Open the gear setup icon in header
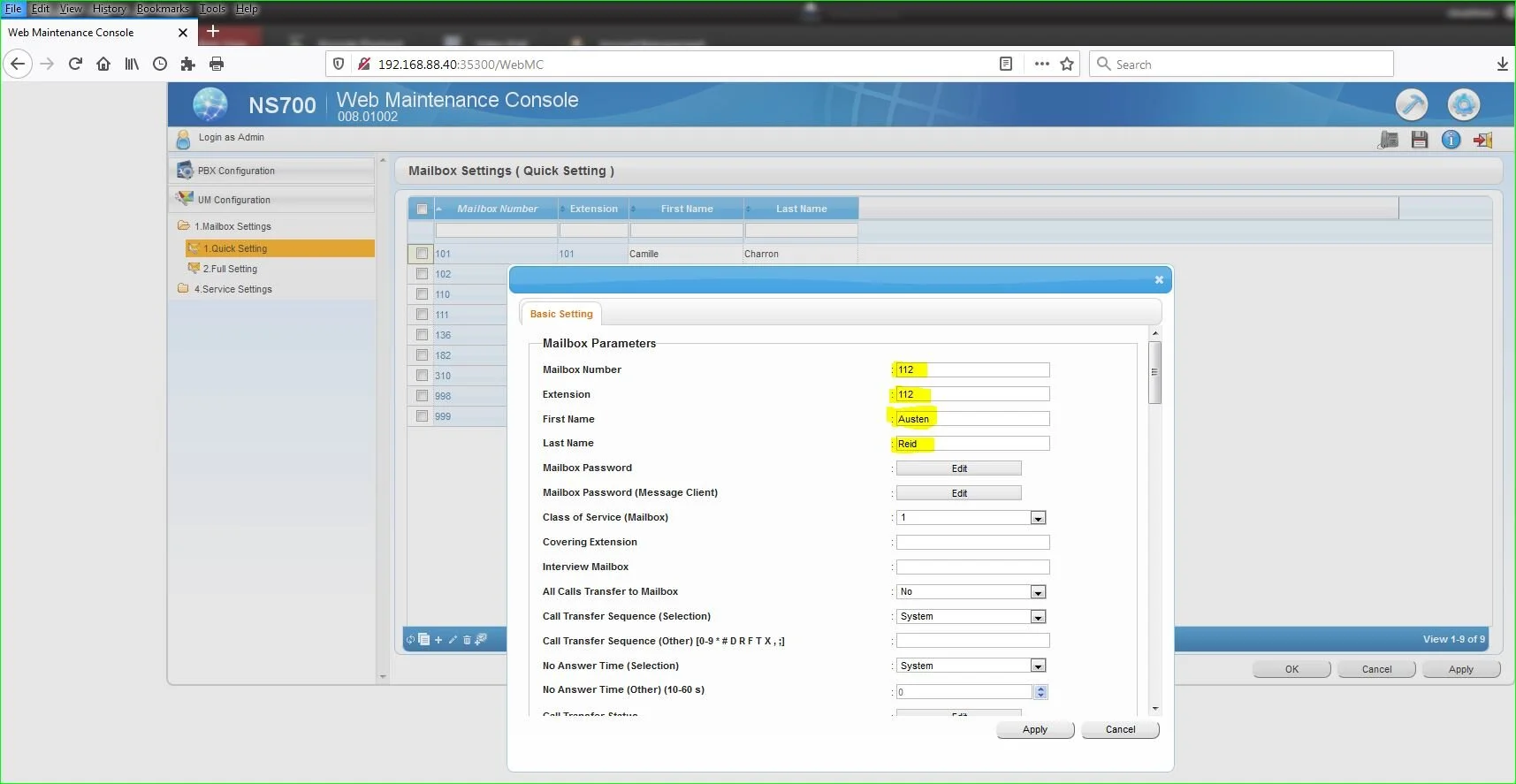 pyautogui.click(x=1464, y=105)
